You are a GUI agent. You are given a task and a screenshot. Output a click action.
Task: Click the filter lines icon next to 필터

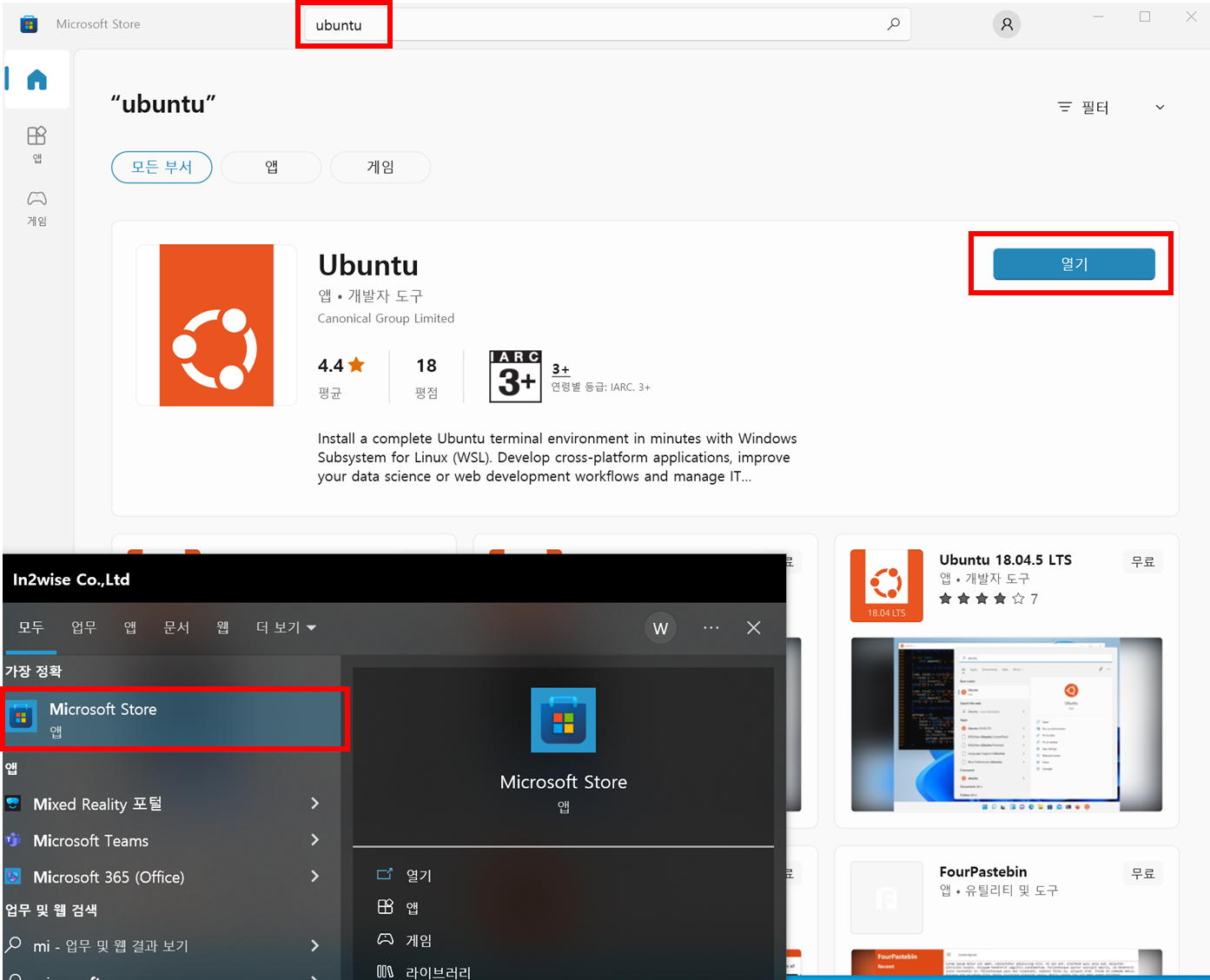coord(1064,107)
